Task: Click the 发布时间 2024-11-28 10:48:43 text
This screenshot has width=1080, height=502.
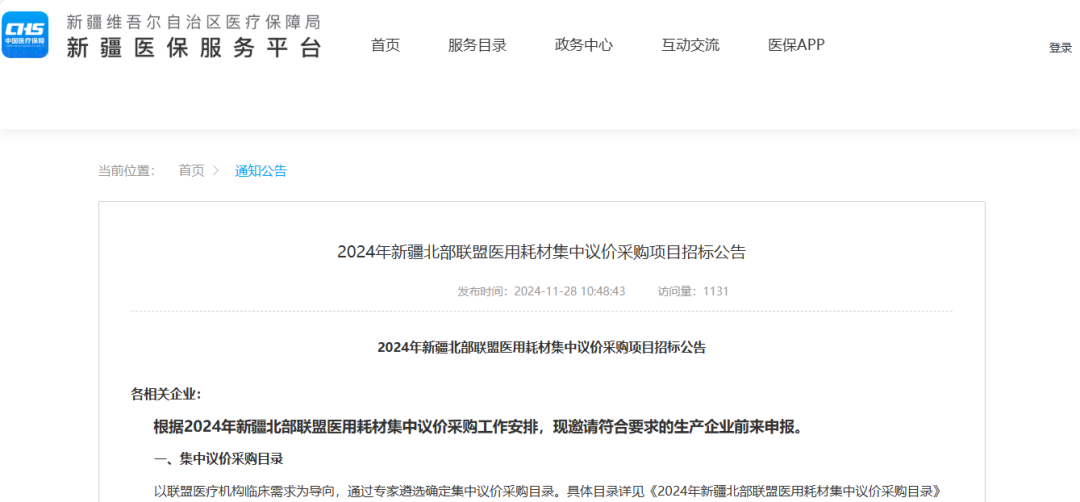Action: [x=541, y=291]
